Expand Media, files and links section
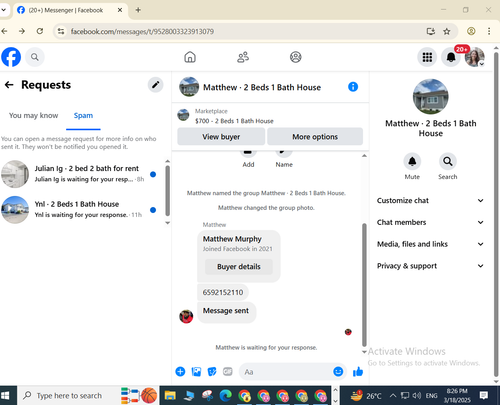500x405 pixels. tap(430, 244)
